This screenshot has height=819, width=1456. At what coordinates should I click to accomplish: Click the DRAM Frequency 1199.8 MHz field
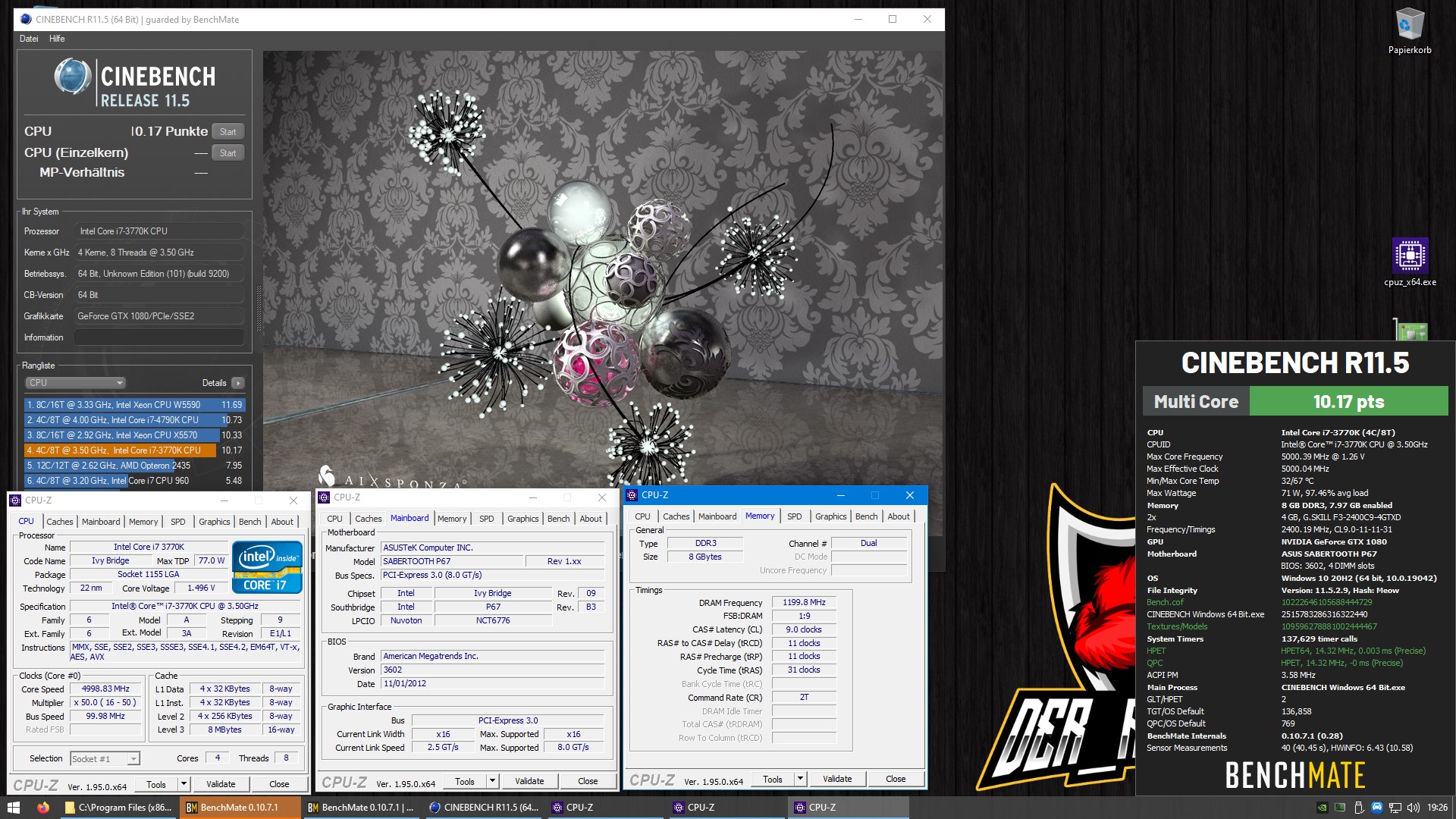coord(804,602)
